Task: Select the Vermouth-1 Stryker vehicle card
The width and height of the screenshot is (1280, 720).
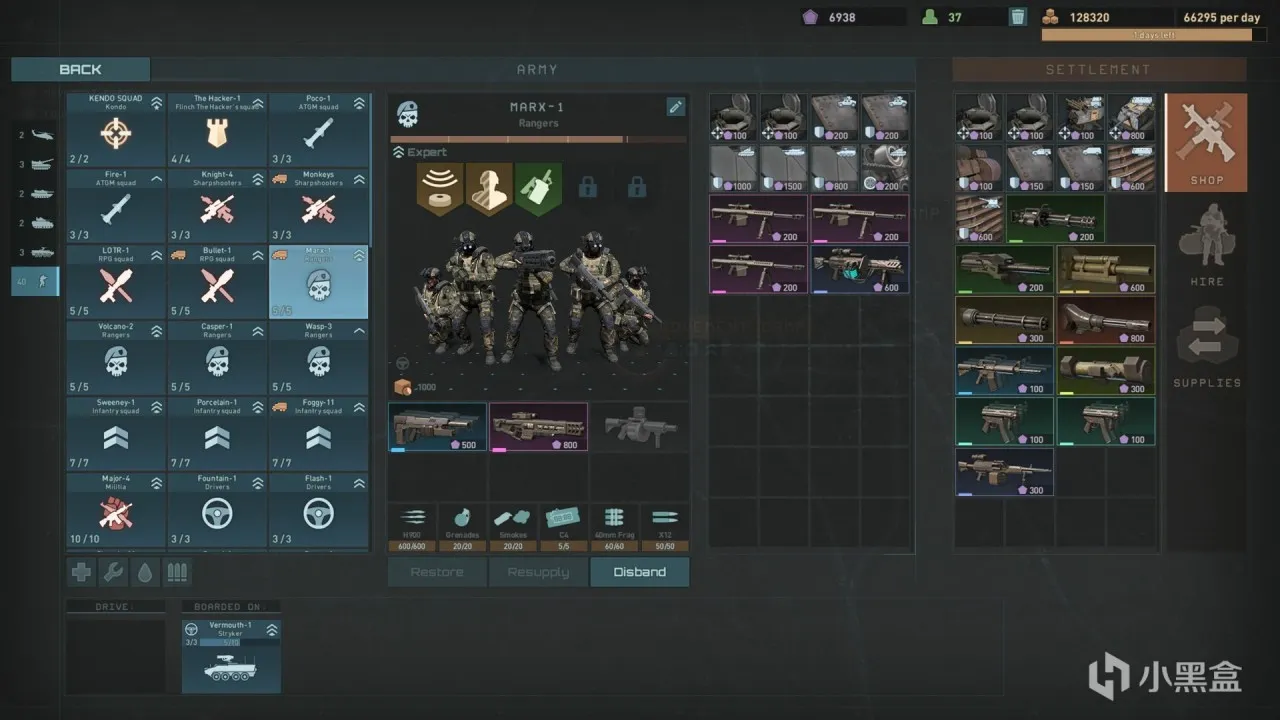Action: [231, 655]
